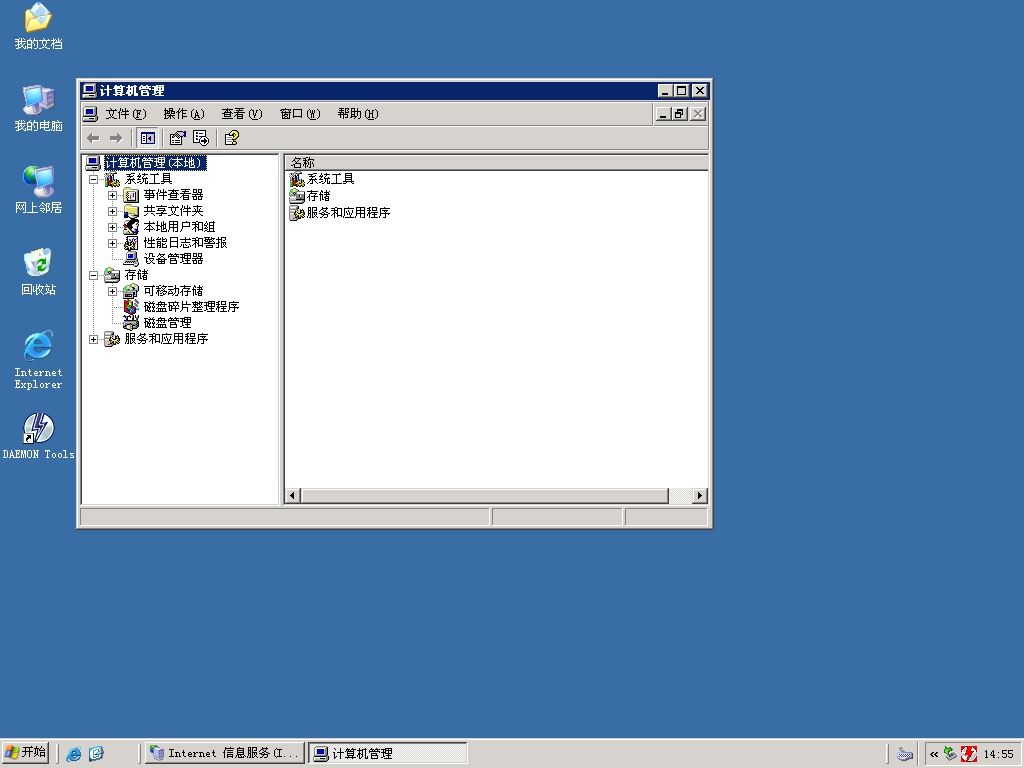Click the Export list toolbar icon
This screenshot has width=1024, height=768.
(x=200, y=138)
